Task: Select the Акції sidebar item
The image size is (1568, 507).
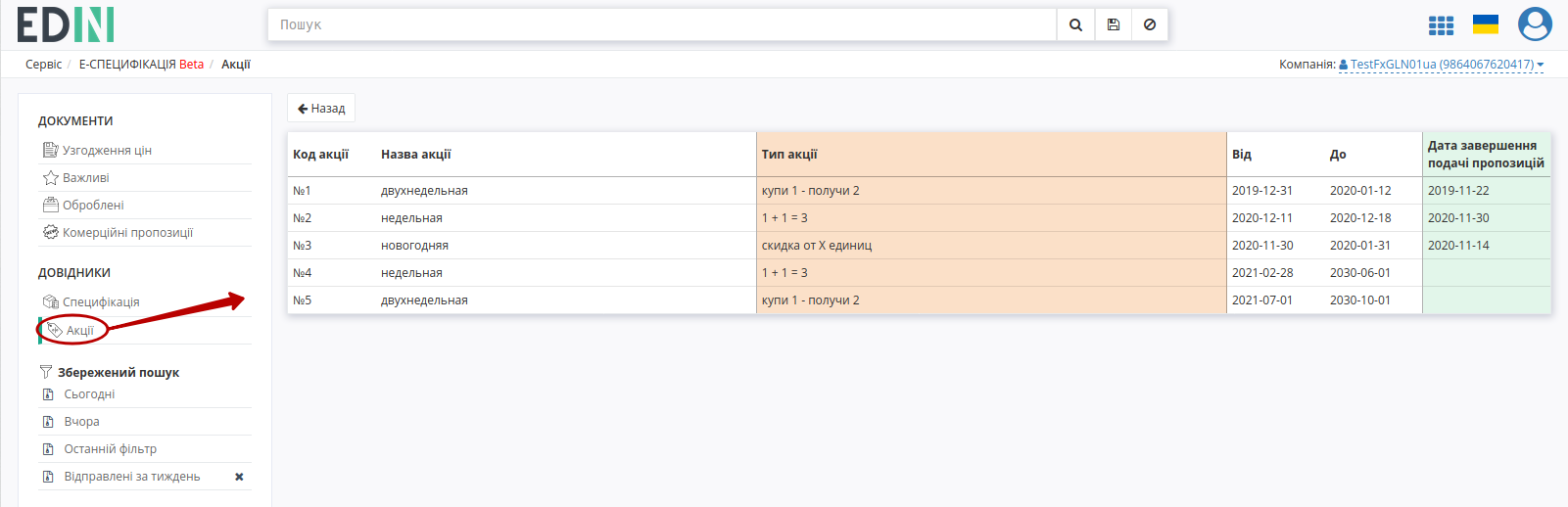Action: coord(80,331)
